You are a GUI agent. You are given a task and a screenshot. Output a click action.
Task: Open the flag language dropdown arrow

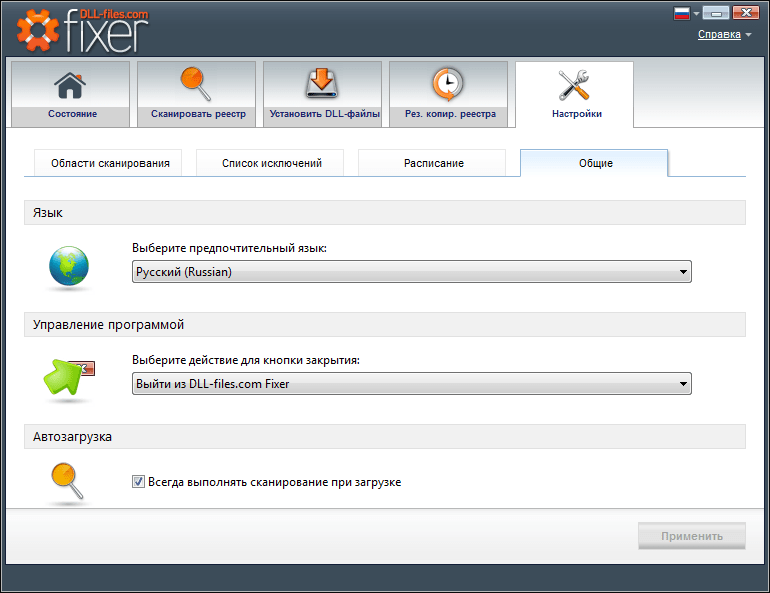[x=696, y=14]
